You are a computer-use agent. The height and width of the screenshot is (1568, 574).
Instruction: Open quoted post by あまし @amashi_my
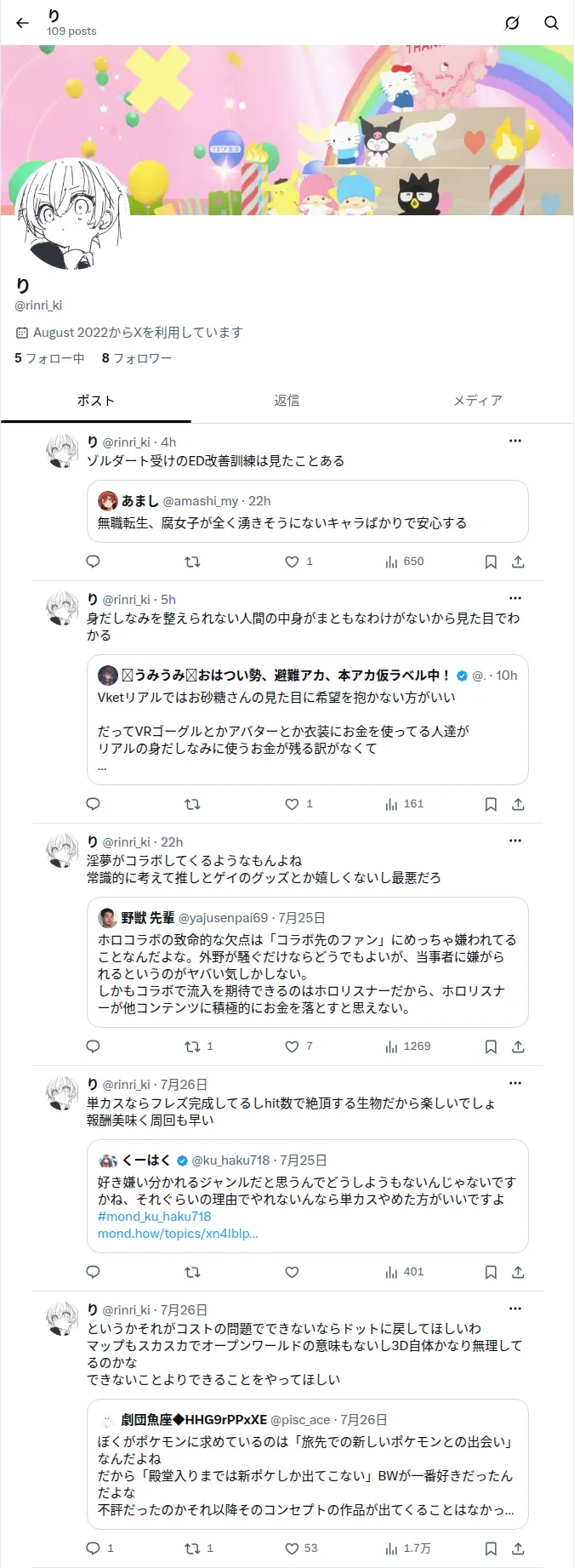pyautogui.click(x=308, y=511)
